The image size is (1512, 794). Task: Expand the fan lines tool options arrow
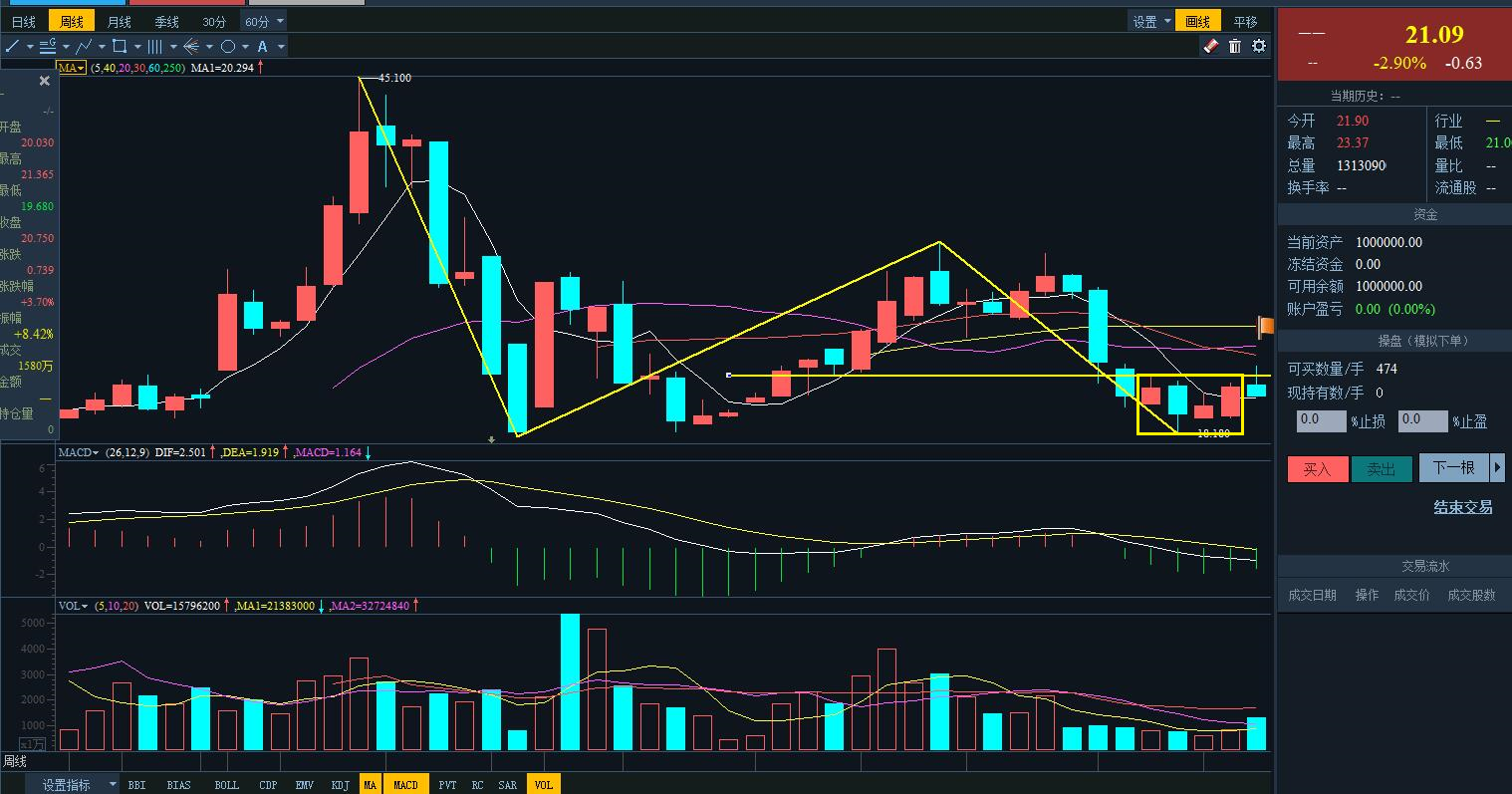[x=209, y=46]
